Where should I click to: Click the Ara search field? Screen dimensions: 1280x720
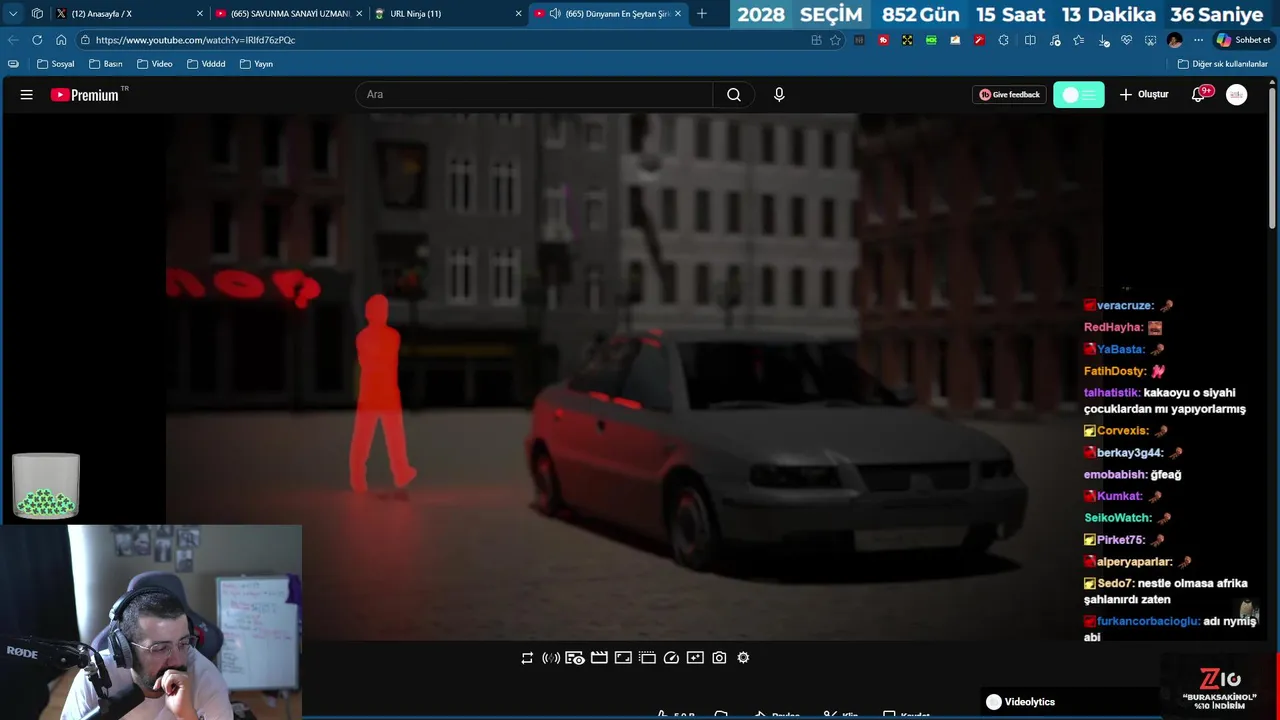click(534, 94)
